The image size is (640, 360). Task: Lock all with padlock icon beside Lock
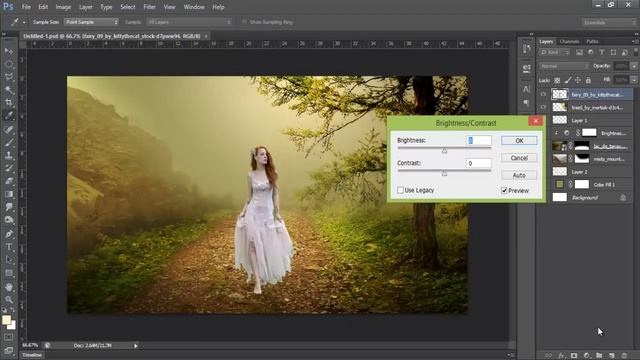pyautogui.click(x=588, y=80)
